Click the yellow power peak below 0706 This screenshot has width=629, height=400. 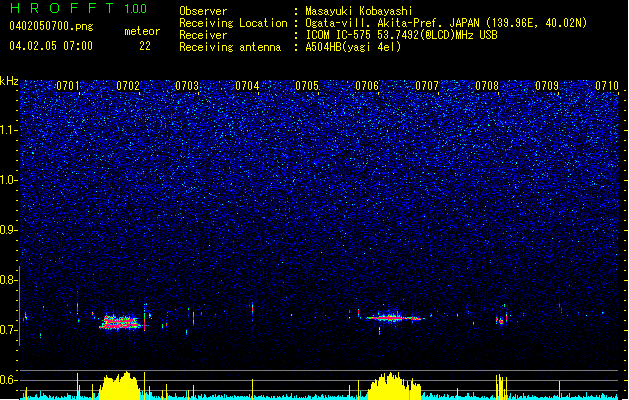pyautogui.click(x=394, y=386)
